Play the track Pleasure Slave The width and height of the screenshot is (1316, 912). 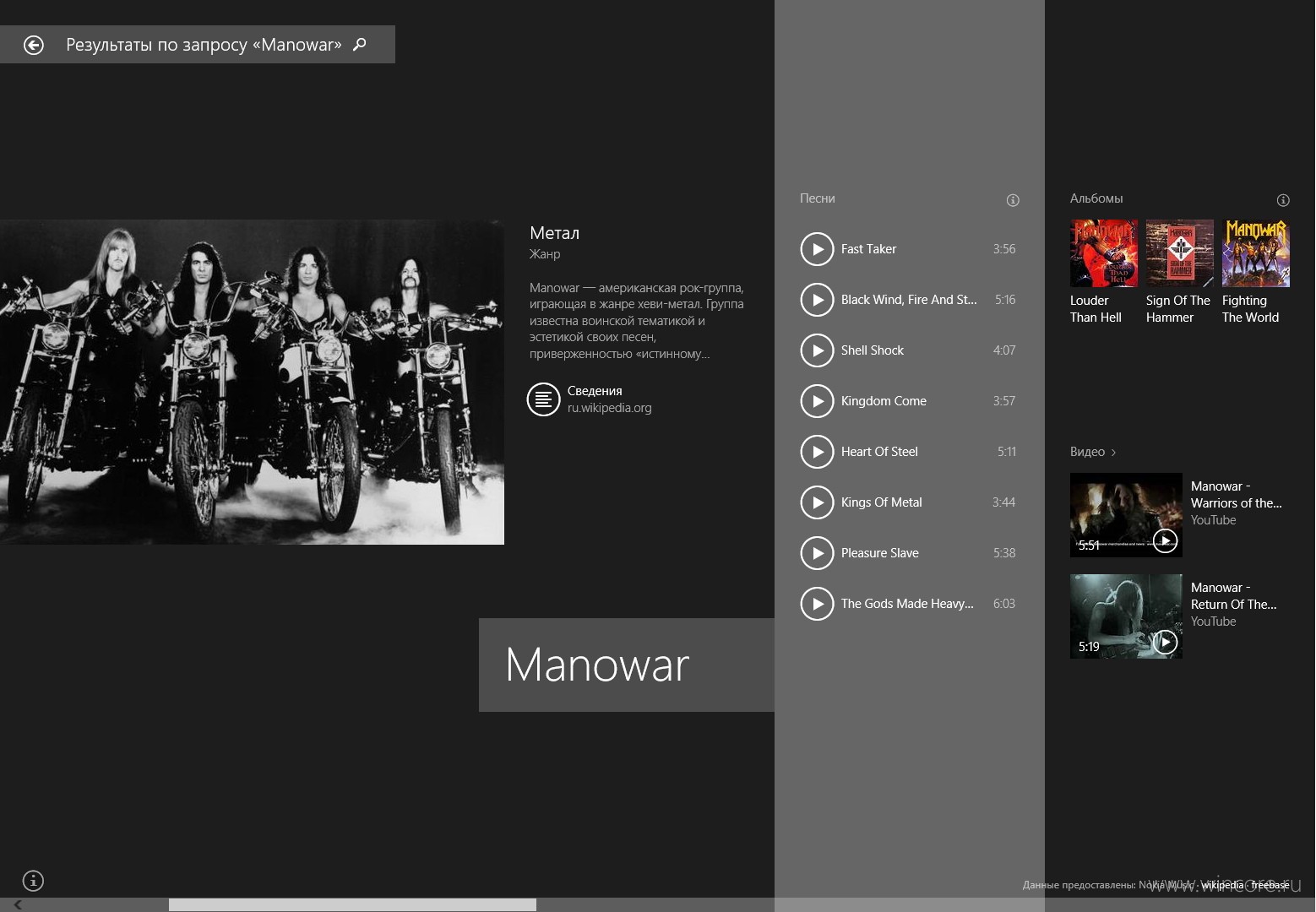click(817, 553)
